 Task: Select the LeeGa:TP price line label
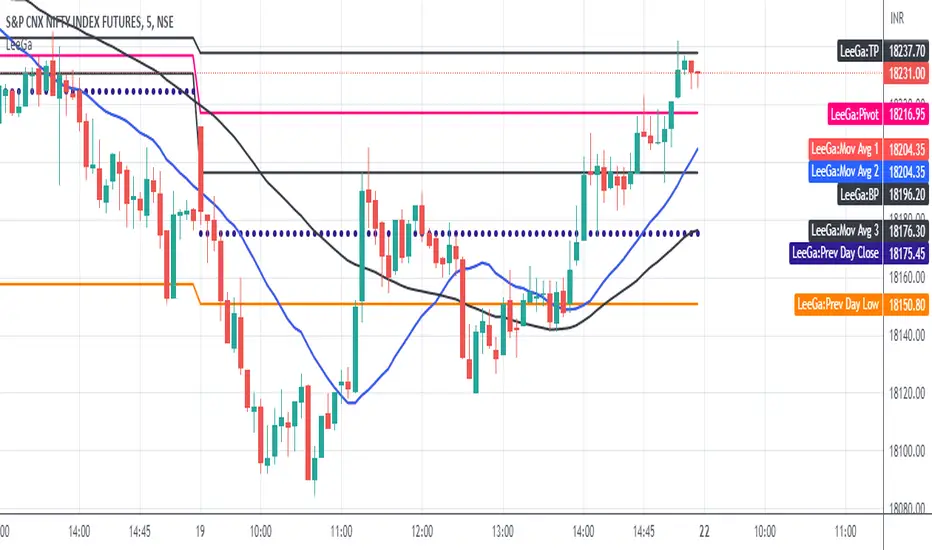coord(858,52)
